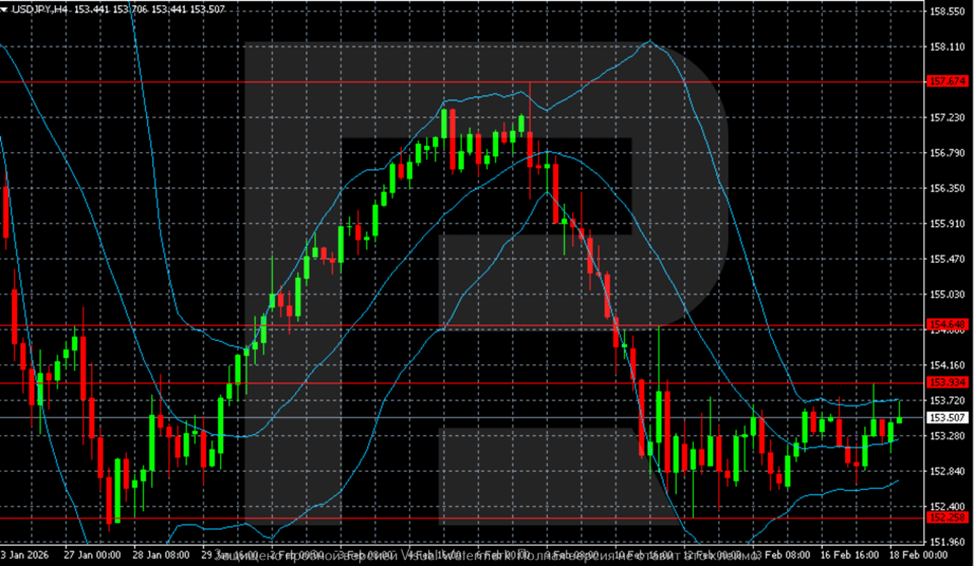
Task: Click the 157.230 label on price axis
Action: (x=947, y=118)
